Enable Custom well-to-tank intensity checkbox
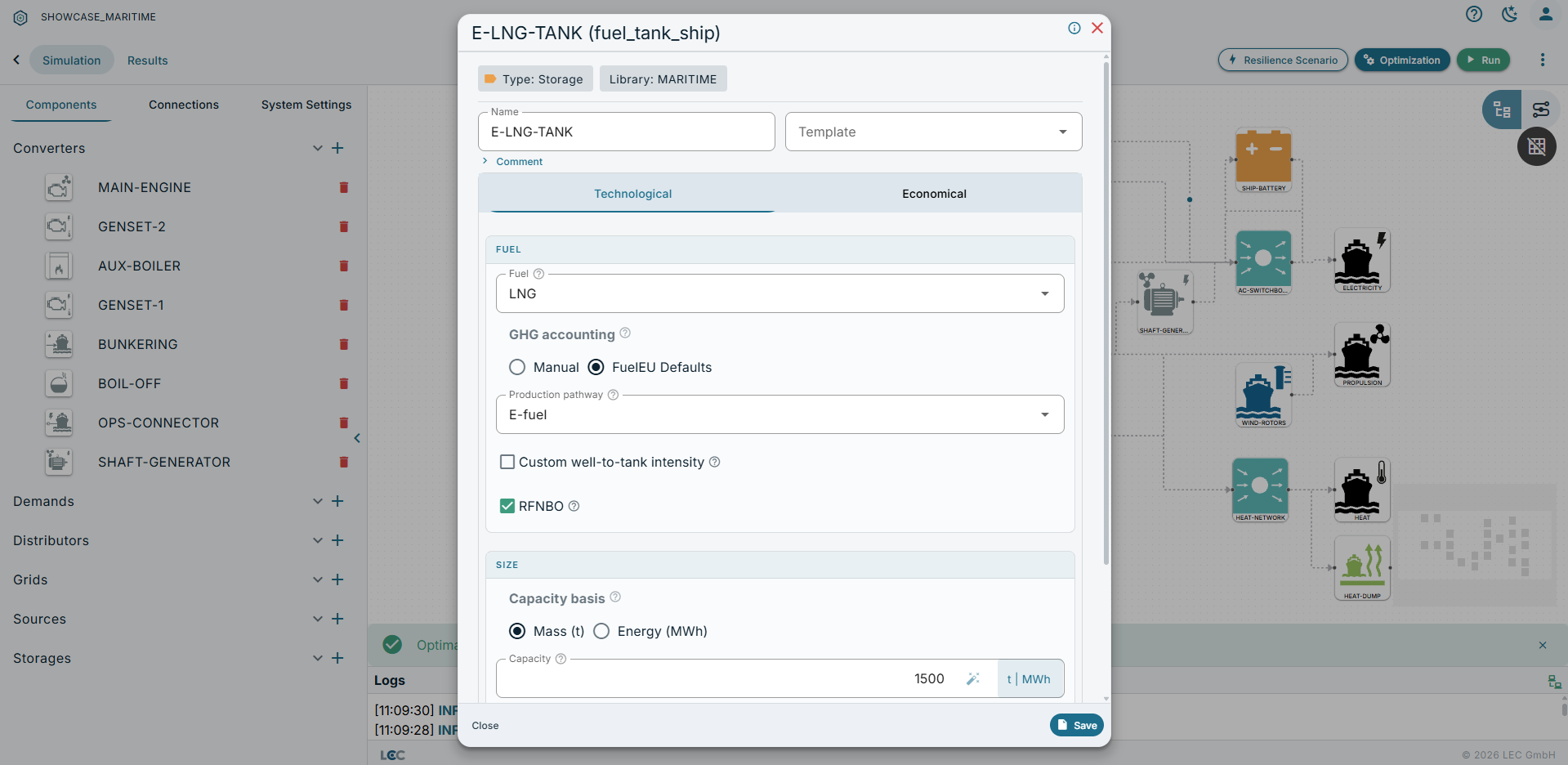 click(x=507, y=462)
